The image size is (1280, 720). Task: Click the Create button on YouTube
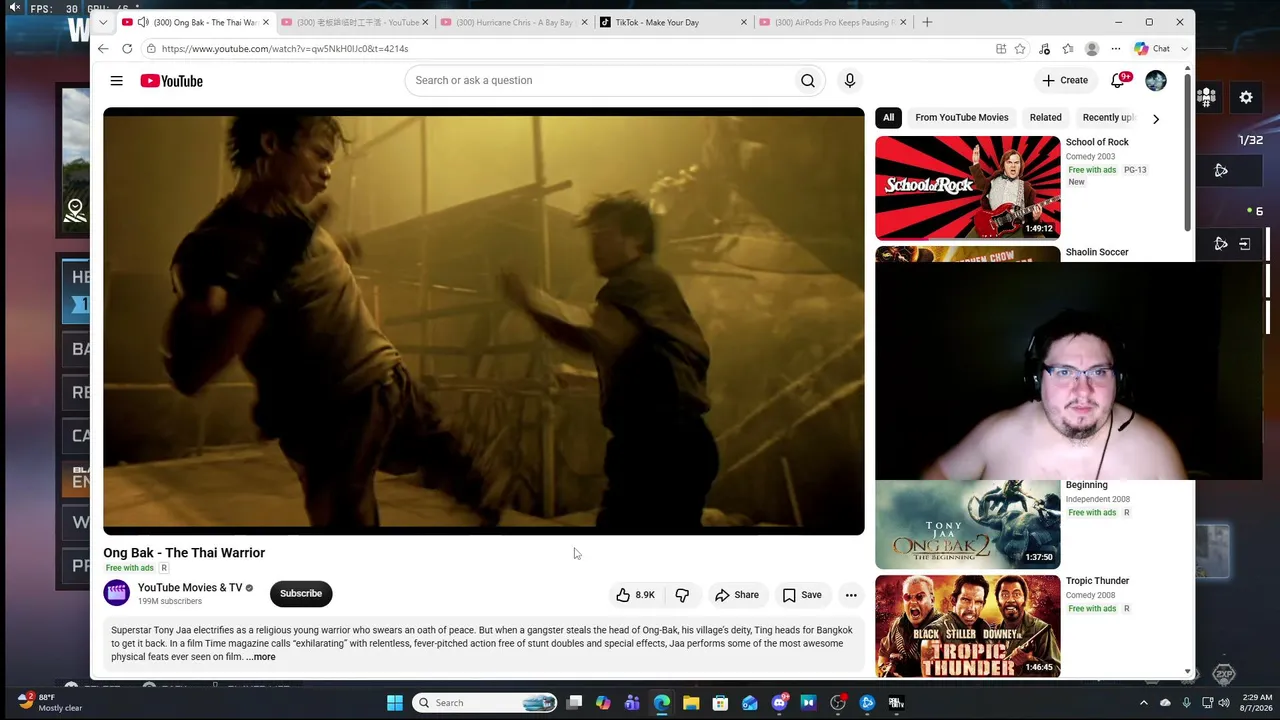(1065, 81)
